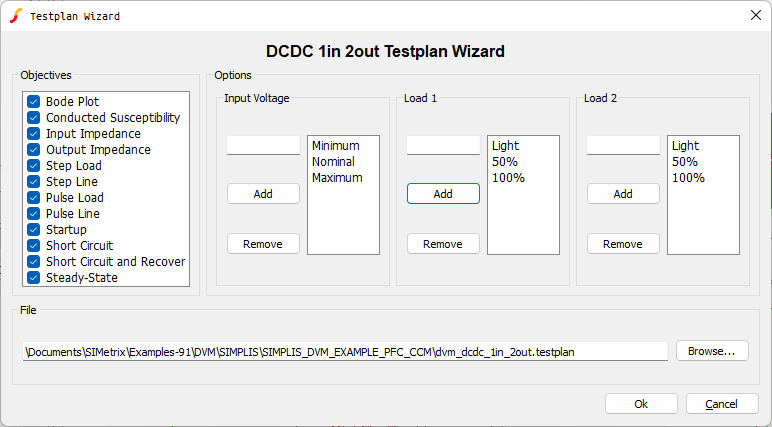Viewport: 772px width, 427px height.
Task: Disable Short Circuit and Recover test
Action: 33,262
